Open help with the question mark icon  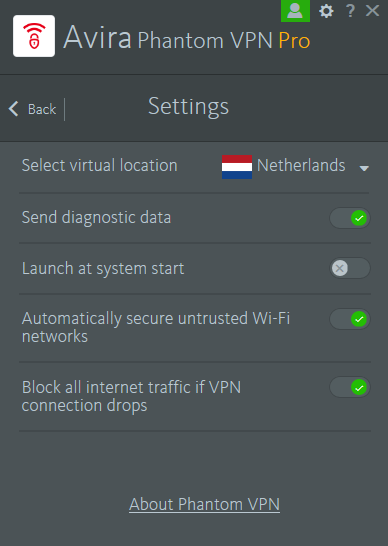(350, 11)
